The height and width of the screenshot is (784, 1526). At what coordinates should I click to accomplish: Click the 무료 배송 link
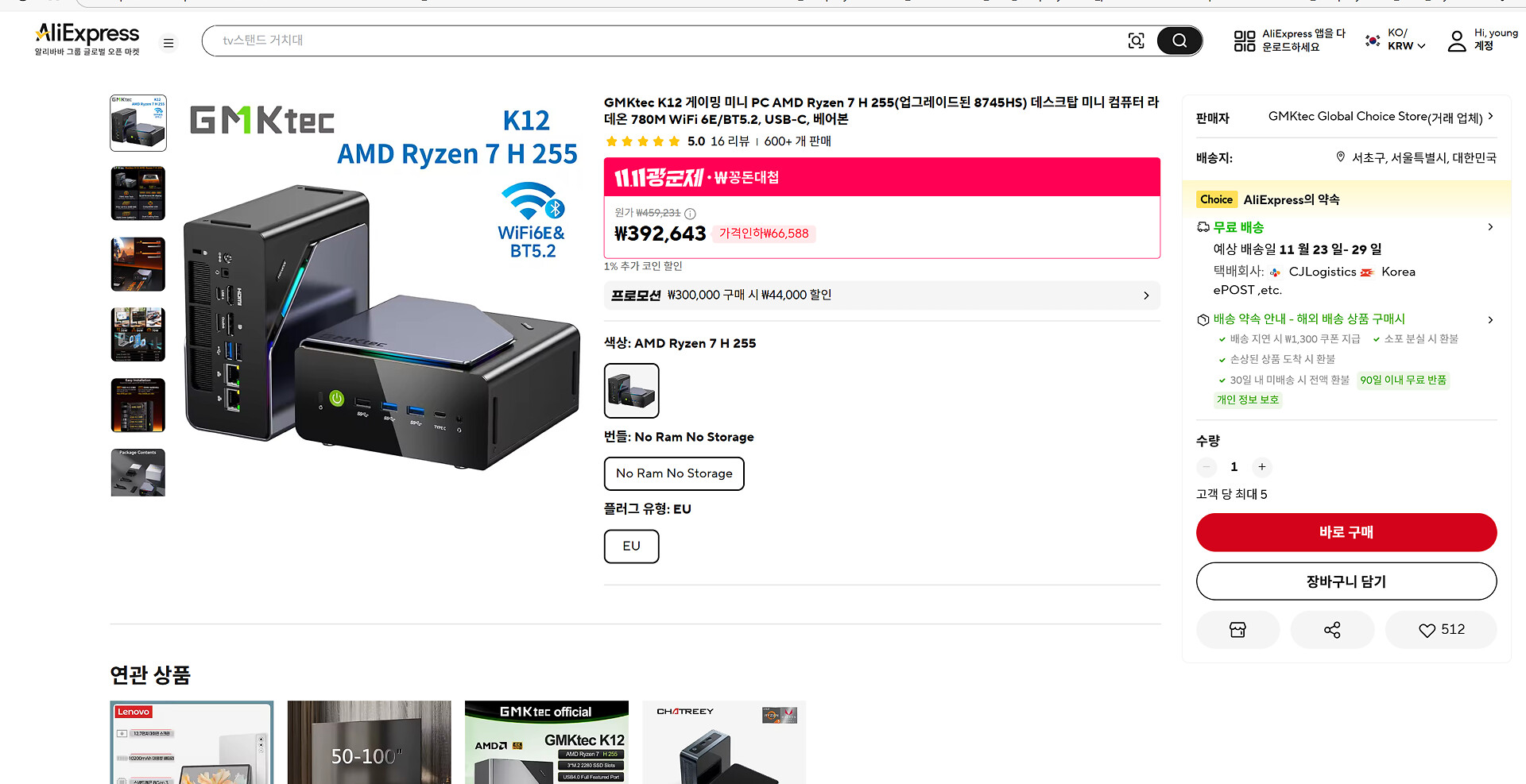tap(1238, 227)
